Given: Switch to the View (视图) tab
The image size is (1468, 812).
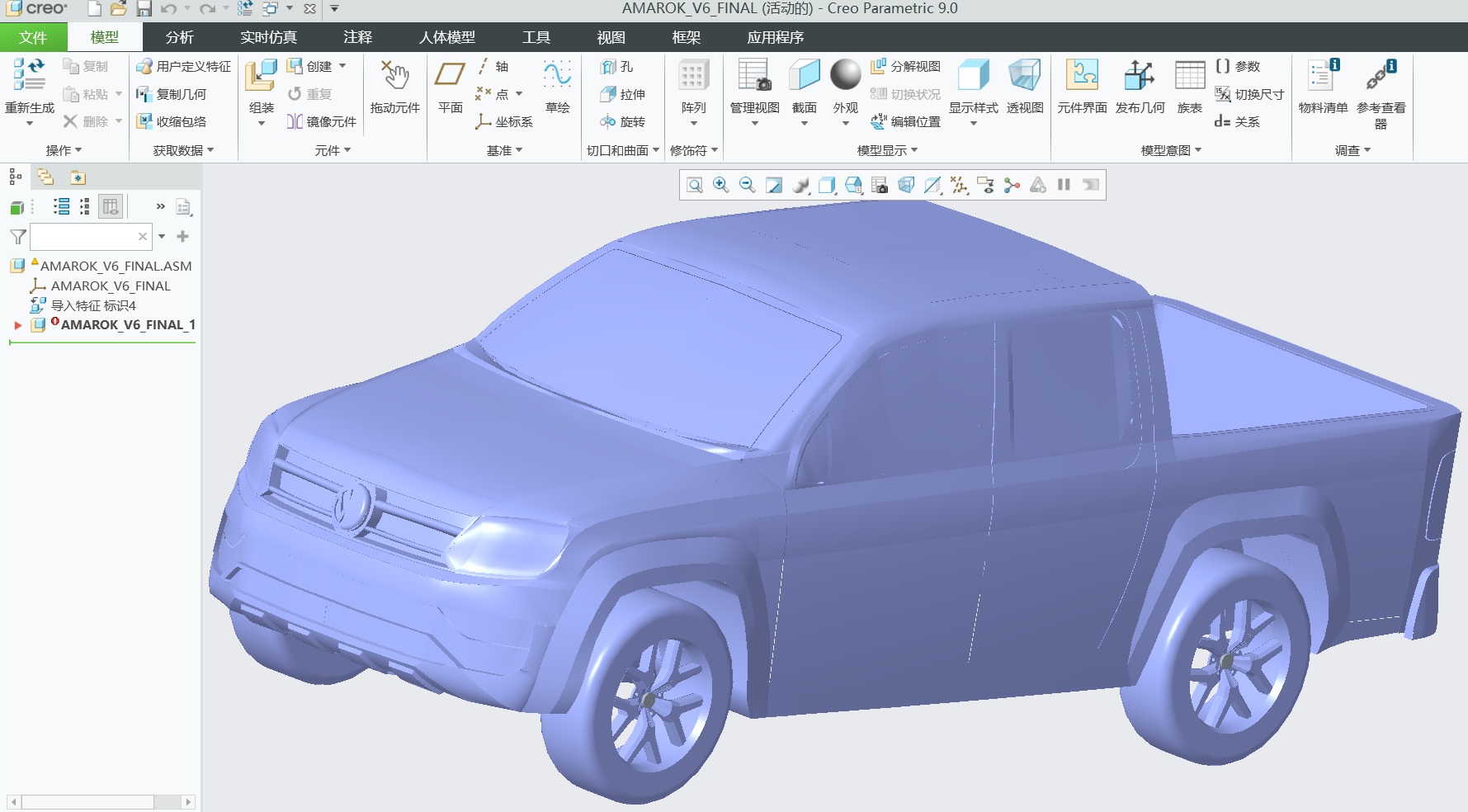Looking at the screenshot, I should tap(611, 37).
